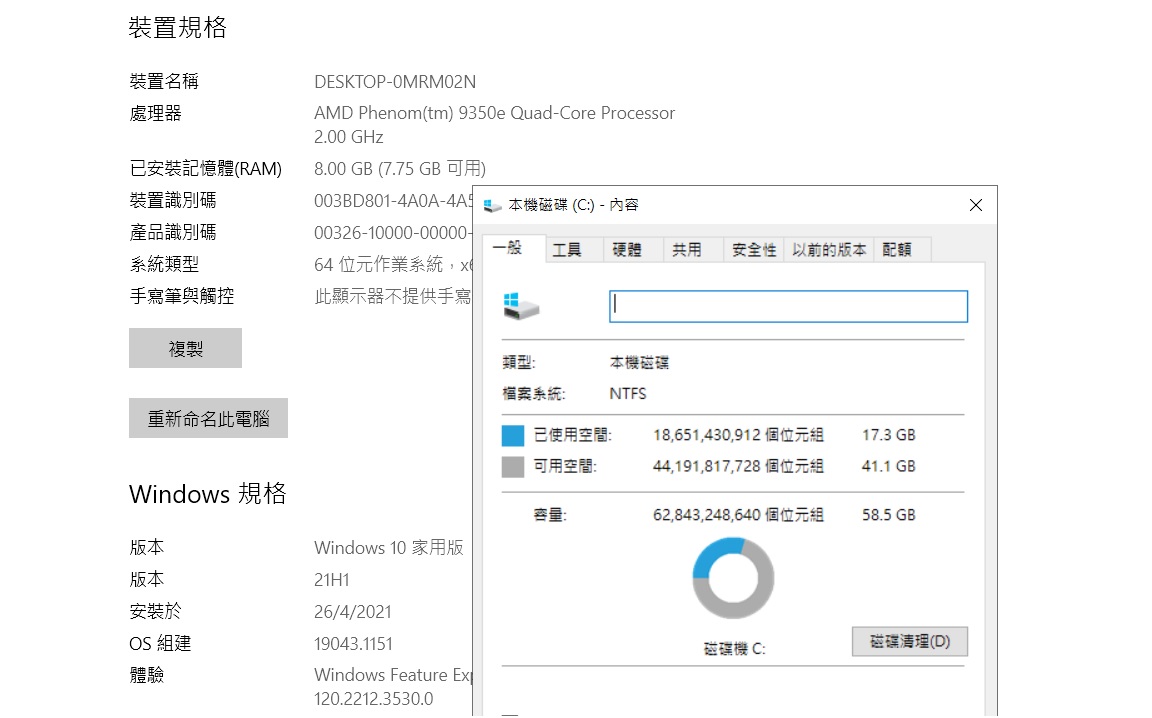The image size is (1152, 718).
Task: Click the gray 可用空間 color swatch
Action: [x=513, y=467]
